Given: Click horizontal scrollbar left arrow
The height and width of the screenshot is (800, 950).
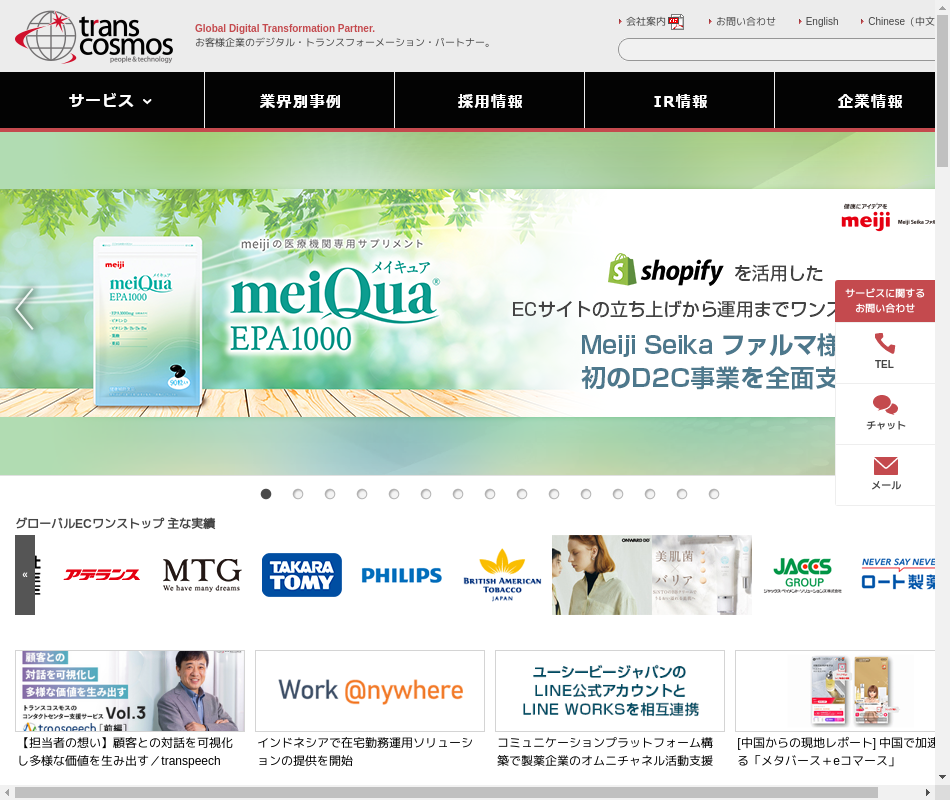Looking at the screenshot, I should pos(7,793).
